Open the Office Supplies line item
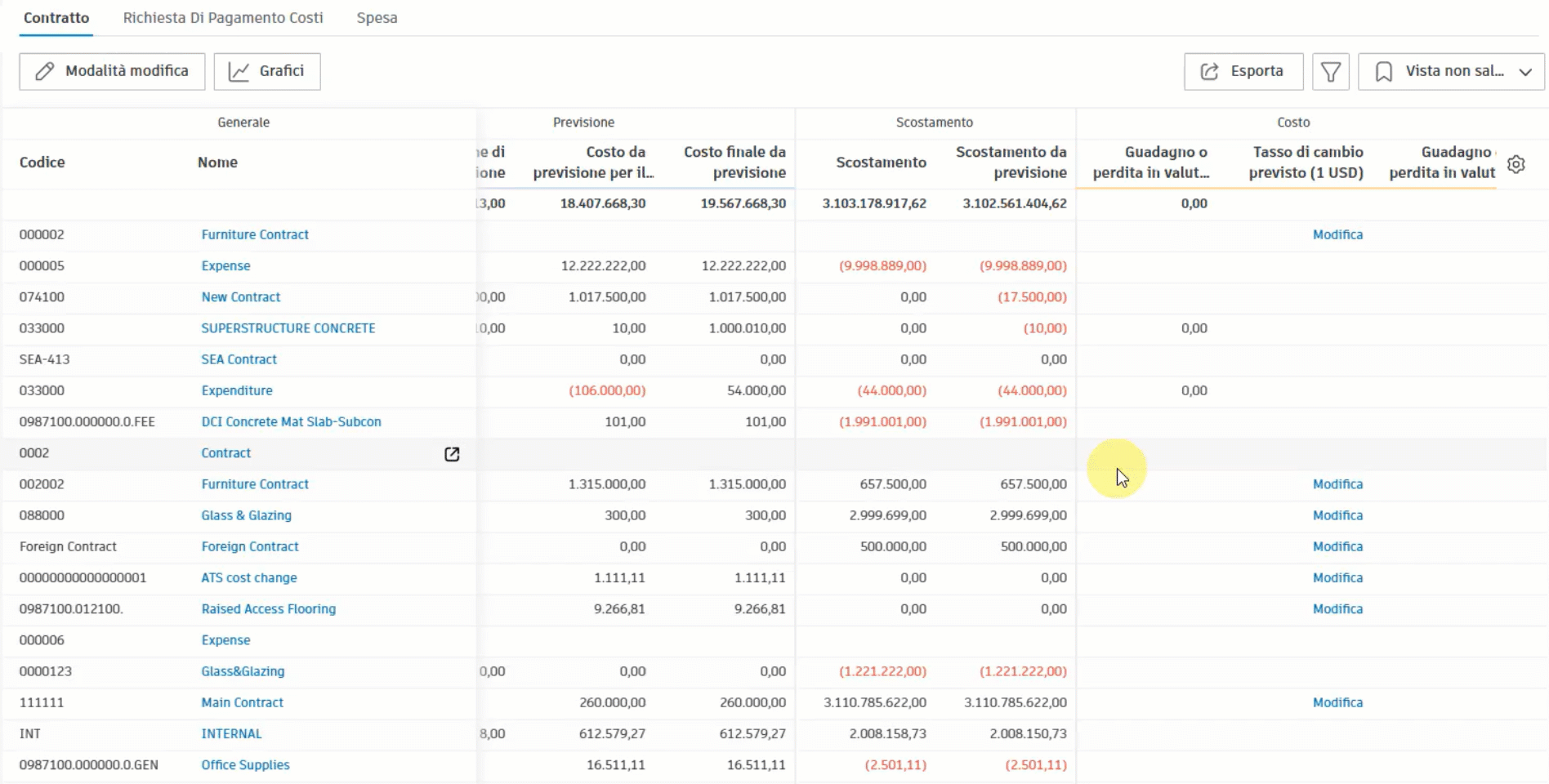1549x784 pixels. [245, 765]
